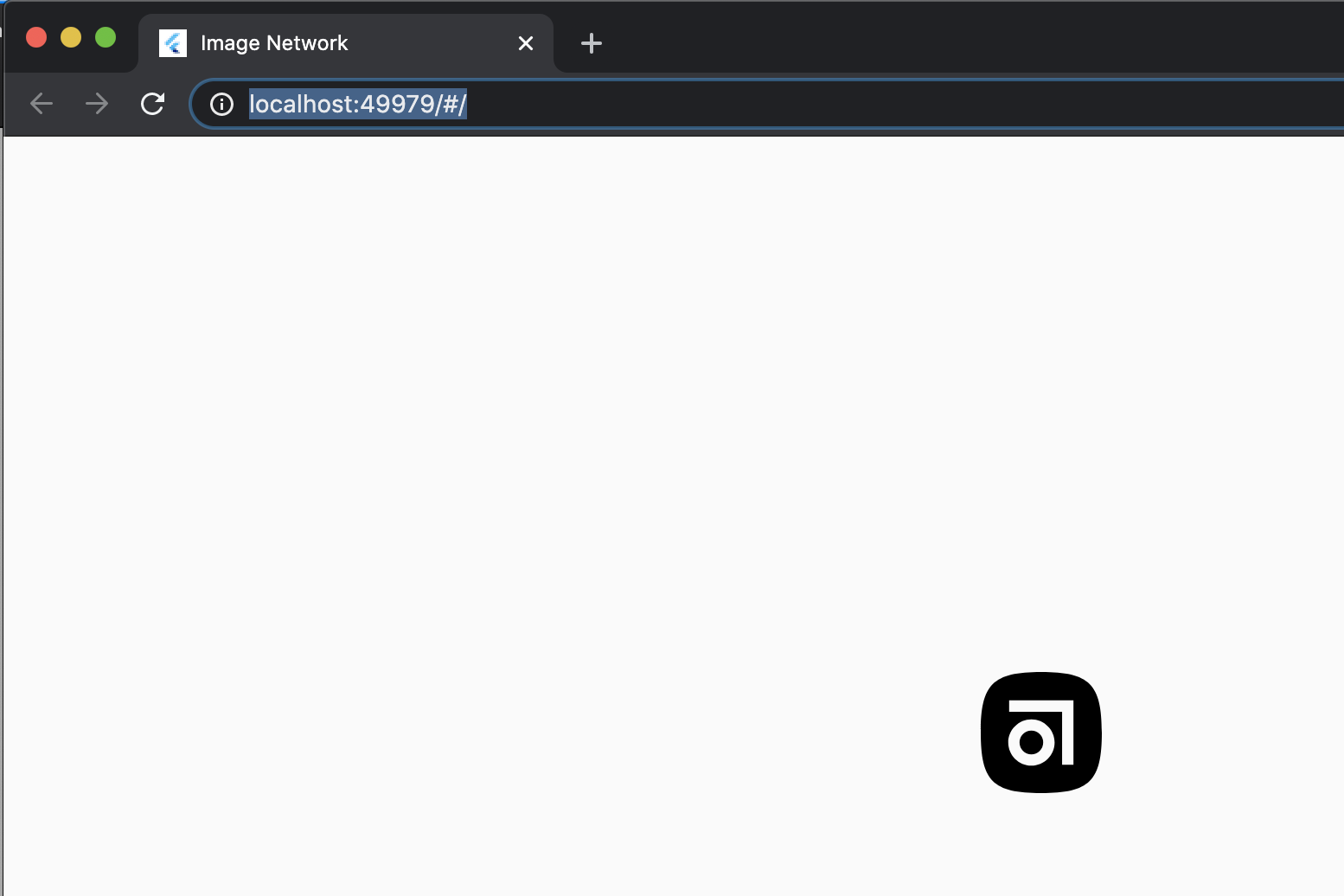The image size is (1344, 896).
Task: Switch to the Image Network tab
Action: 303,42
